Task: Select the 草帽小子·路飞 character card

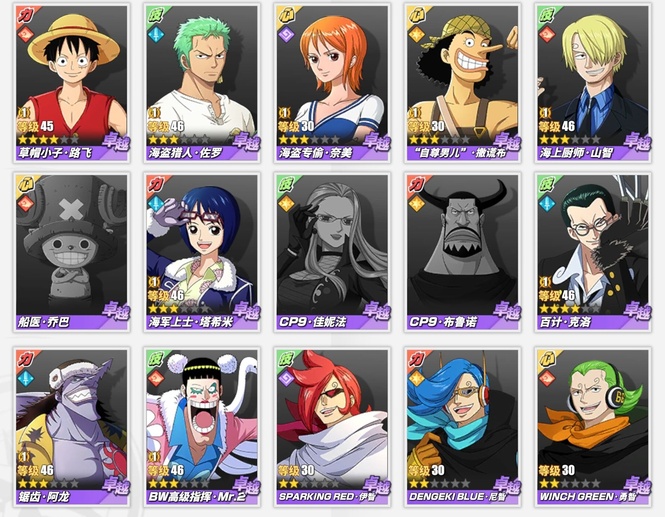Action: (x=72, y=83)
